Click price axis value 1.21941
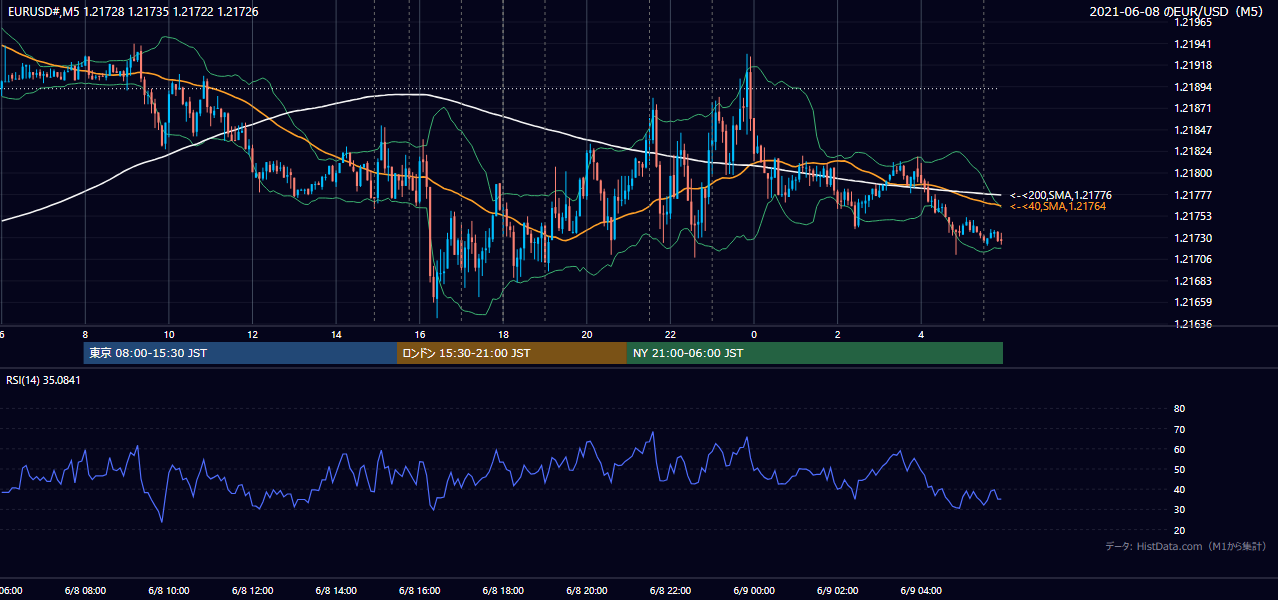The height and width of the screenshot is (600, 1278). pos(1193,44)
